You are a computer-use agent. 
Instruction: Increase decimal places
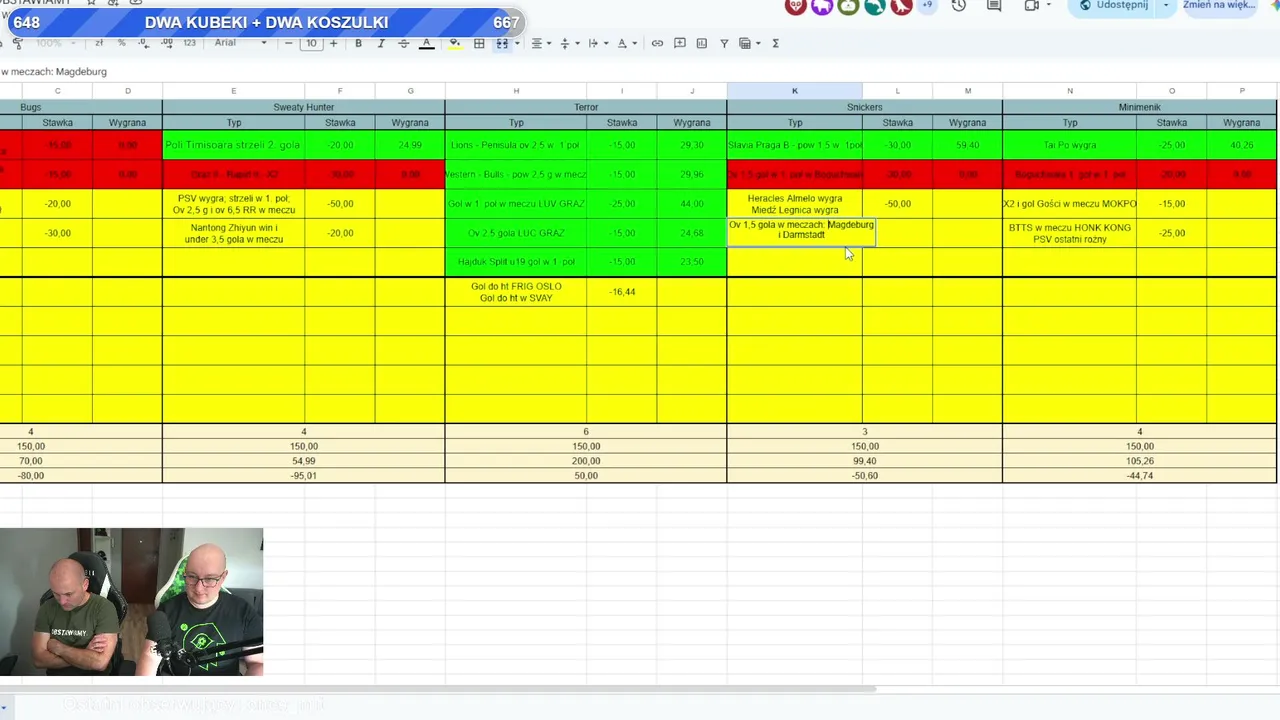tap(167, 43)
